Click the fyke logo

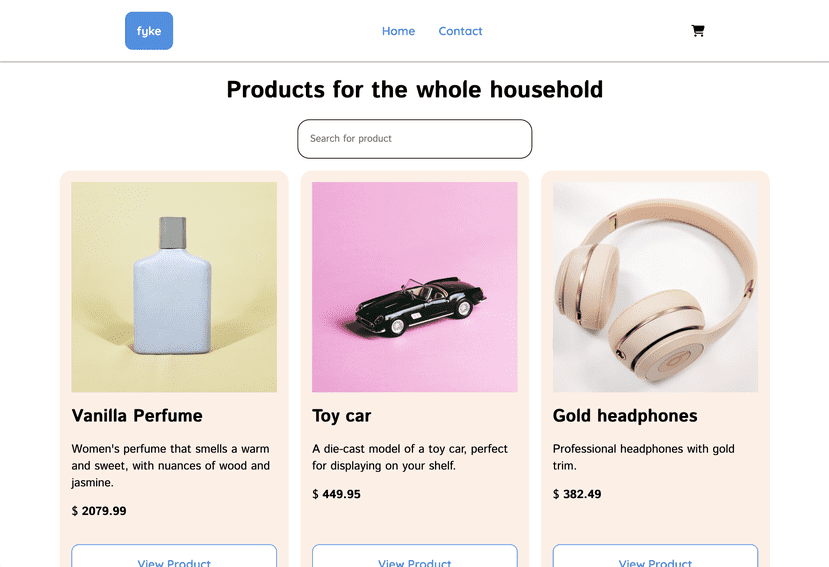(x=149, y=31)
